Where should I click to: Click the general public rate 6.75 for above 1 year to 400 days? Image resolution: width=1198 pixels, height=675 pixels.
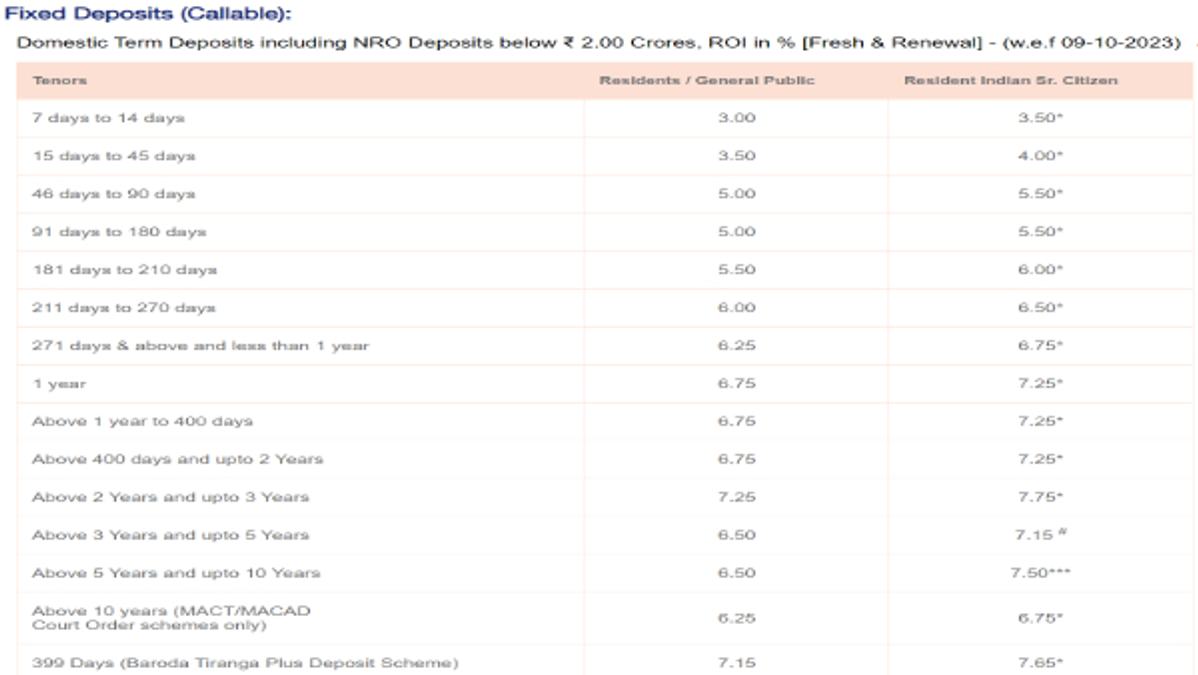(737, 421)
